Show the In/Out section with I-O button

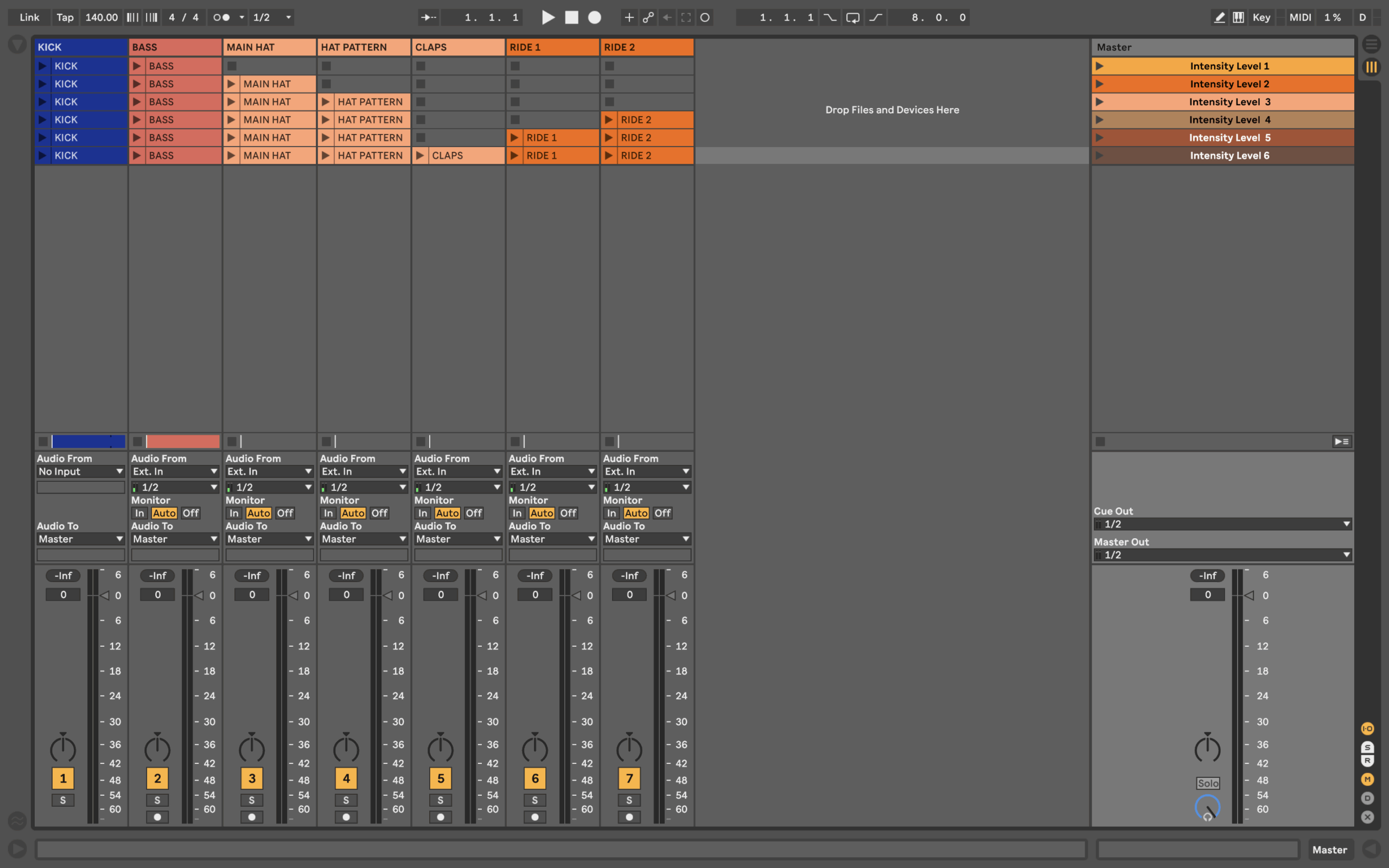tap(1367, 729)
